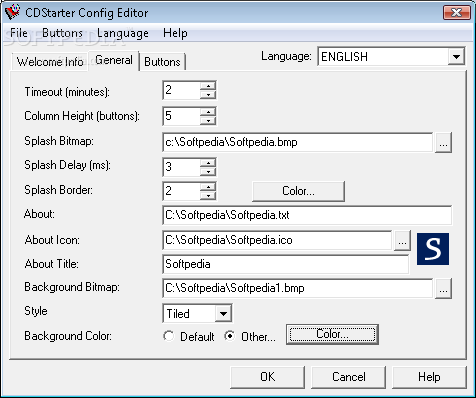
Task: Click the Splash Border value field
Action: pyautogui.click(x=182, y=191)
